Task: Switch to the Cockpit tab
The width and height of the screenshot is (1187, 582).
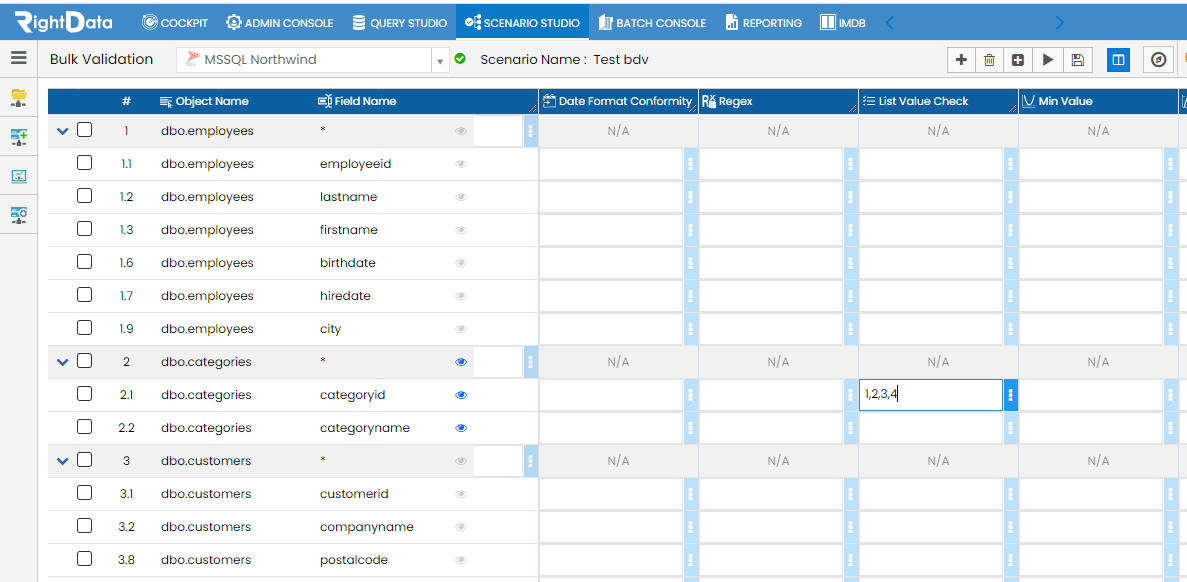Action: (x=175, y=23)
